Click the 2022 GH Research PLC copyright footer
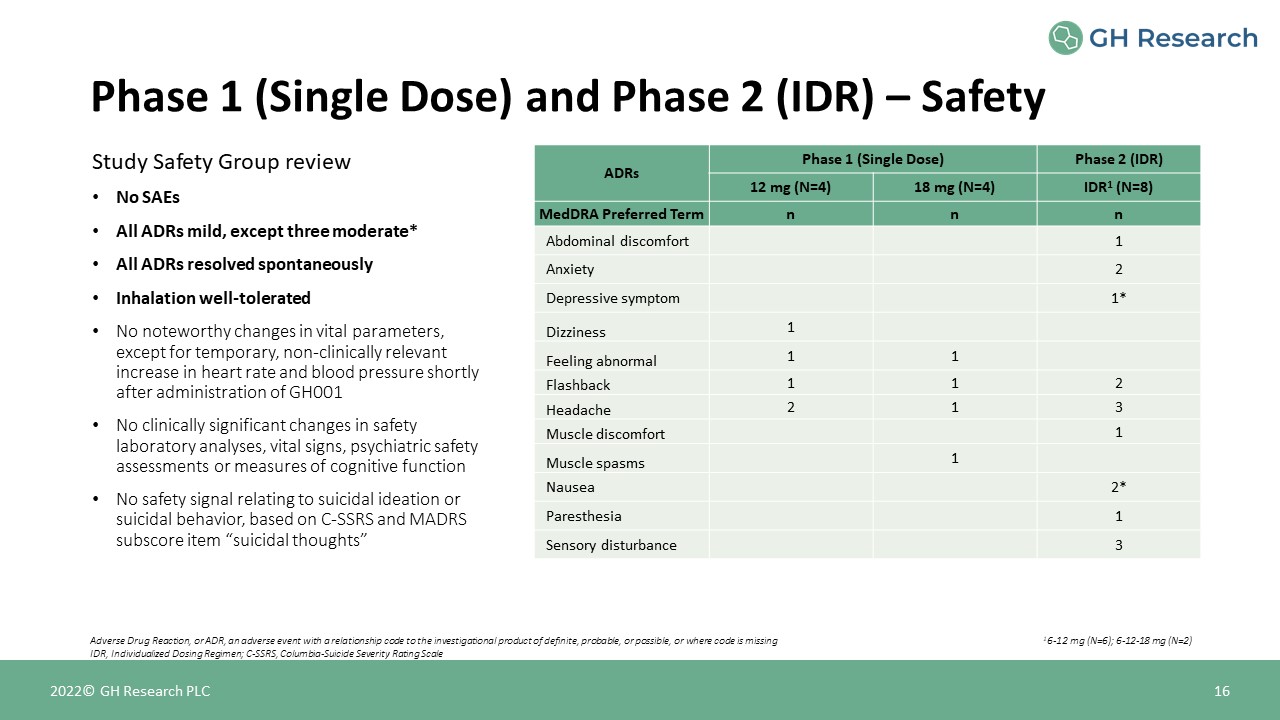Screen dimensions: 1280x720 [131, 692]
